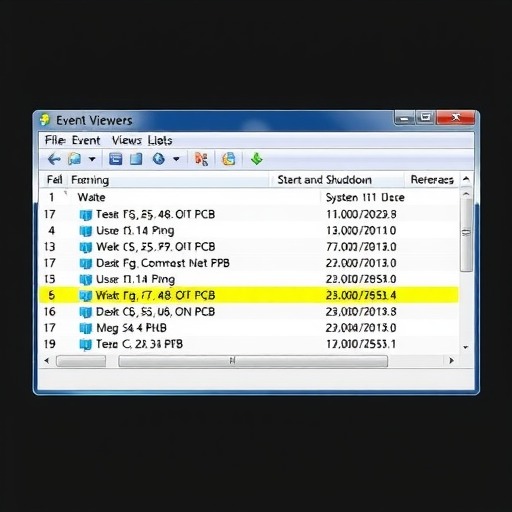Select the 'Wek' row
Viewport: 512px width, 512px height.
click(x=249, y=247)
